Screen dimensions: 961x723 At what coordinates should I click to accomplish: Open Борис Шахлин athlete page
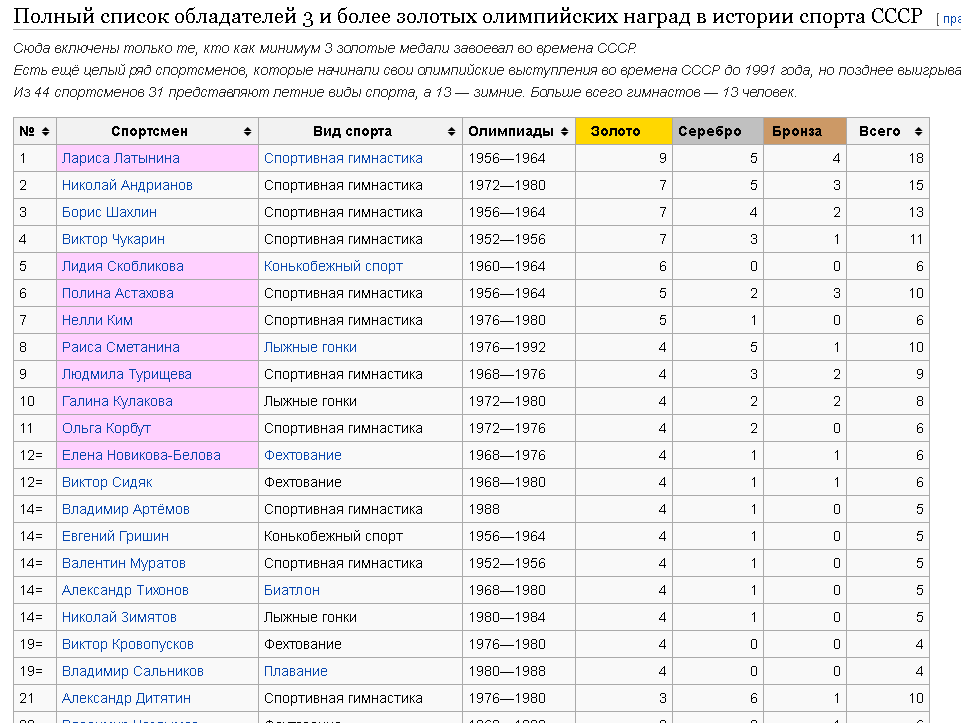109,212
